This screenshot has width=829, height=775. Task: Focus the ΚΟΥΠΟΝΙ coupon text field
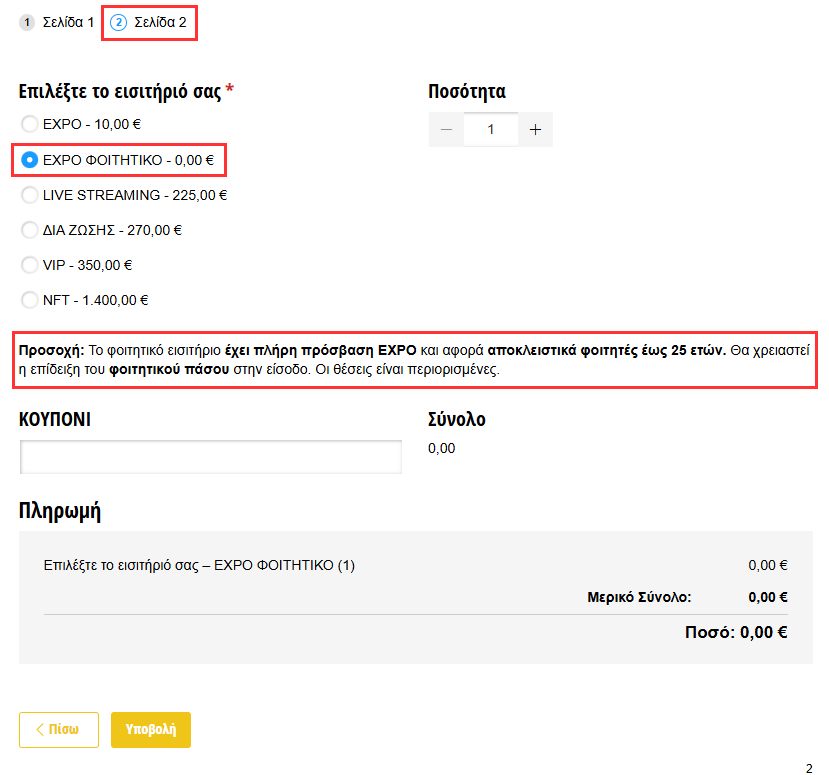click(210, 457)
